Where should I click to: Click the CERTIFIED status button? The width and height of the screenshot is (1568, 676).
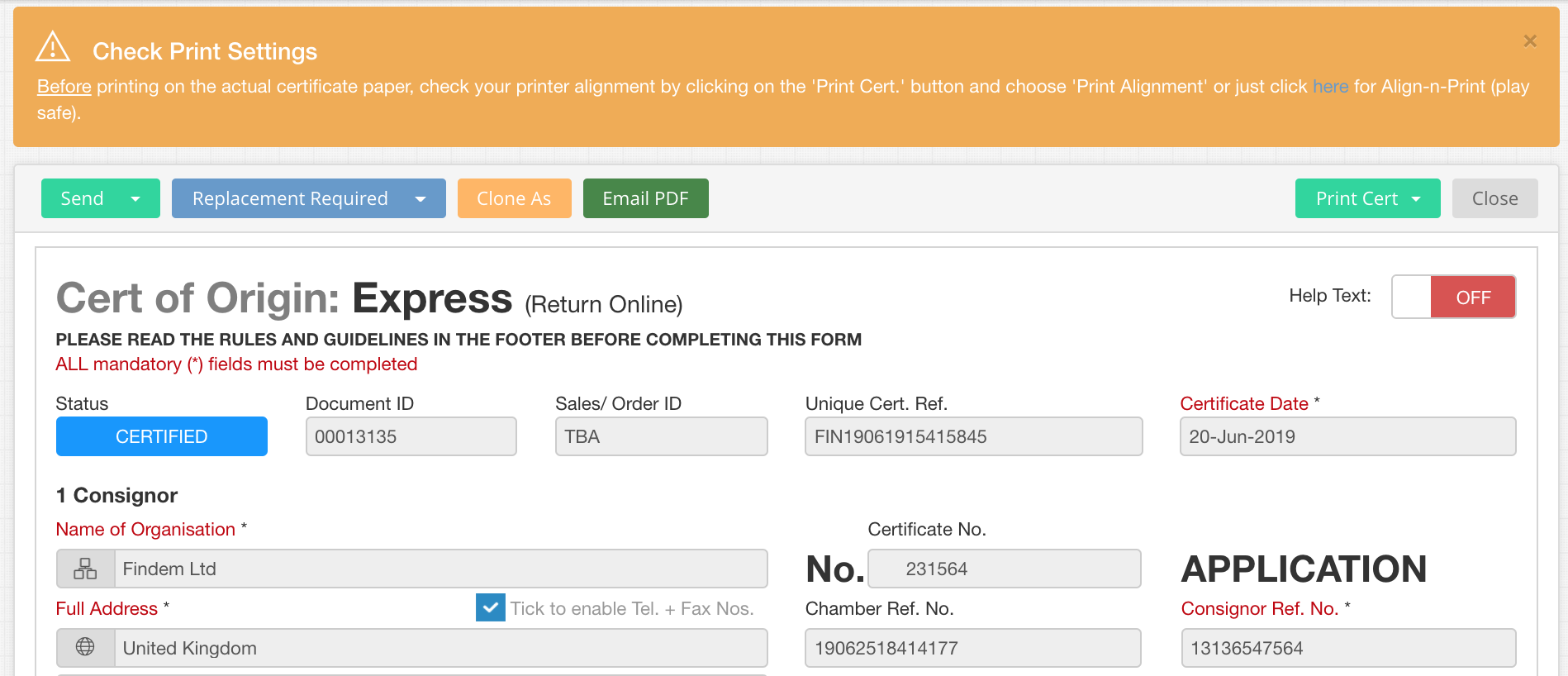coord(162,436)
